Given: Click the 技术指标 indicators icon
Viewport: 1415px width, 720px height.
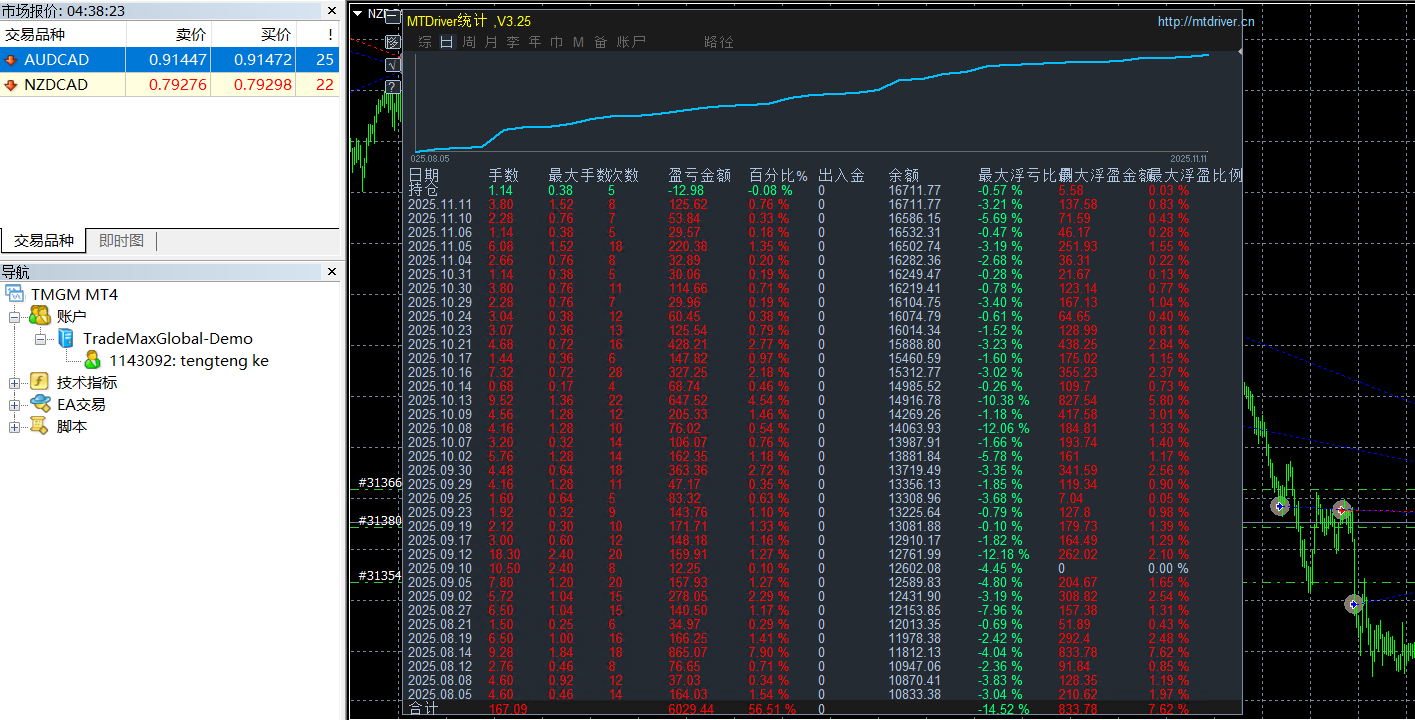Looking at the screenshot, I should click(40, 382).
